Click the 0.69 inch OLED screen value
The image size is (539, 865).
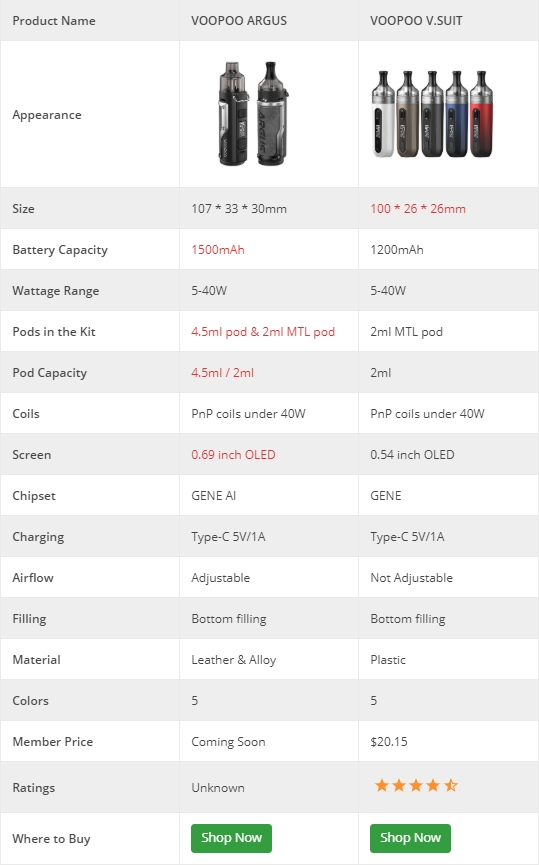[233, 455]
